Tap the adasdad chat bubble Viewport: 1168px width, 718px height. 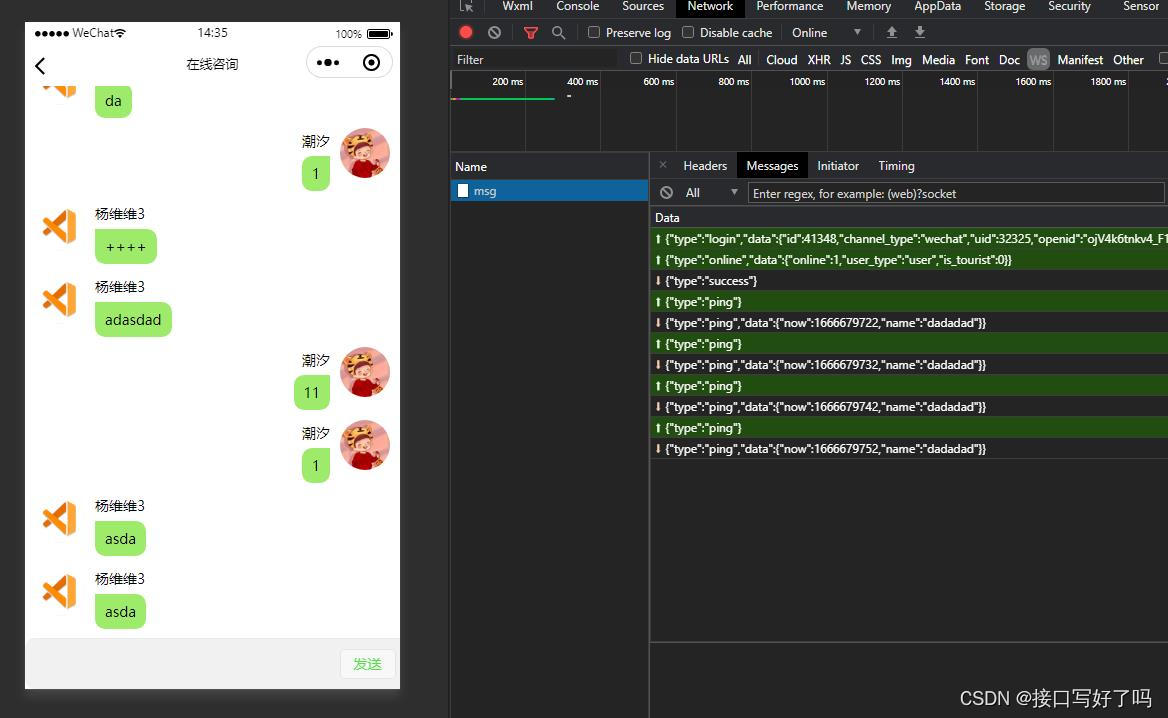pos(133,320)
